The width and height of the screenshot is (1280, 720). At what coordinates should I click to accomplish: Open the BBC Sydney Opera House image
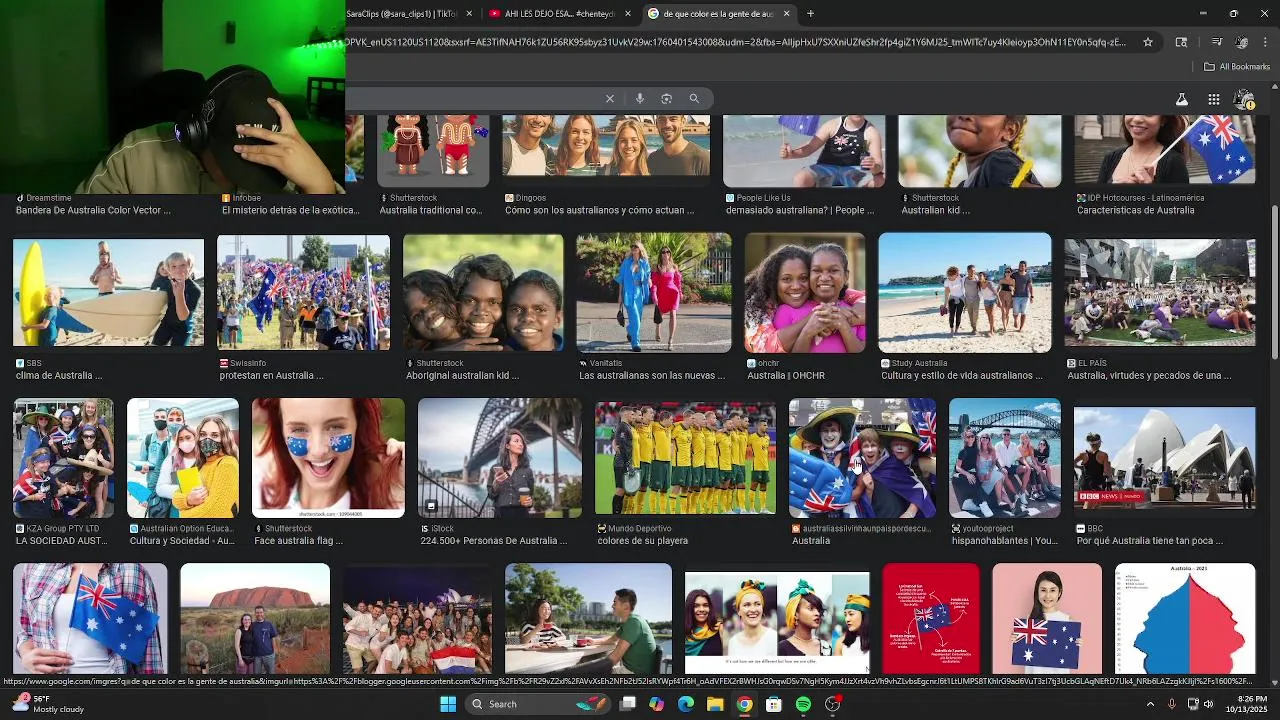click(x=1164, y=458)
